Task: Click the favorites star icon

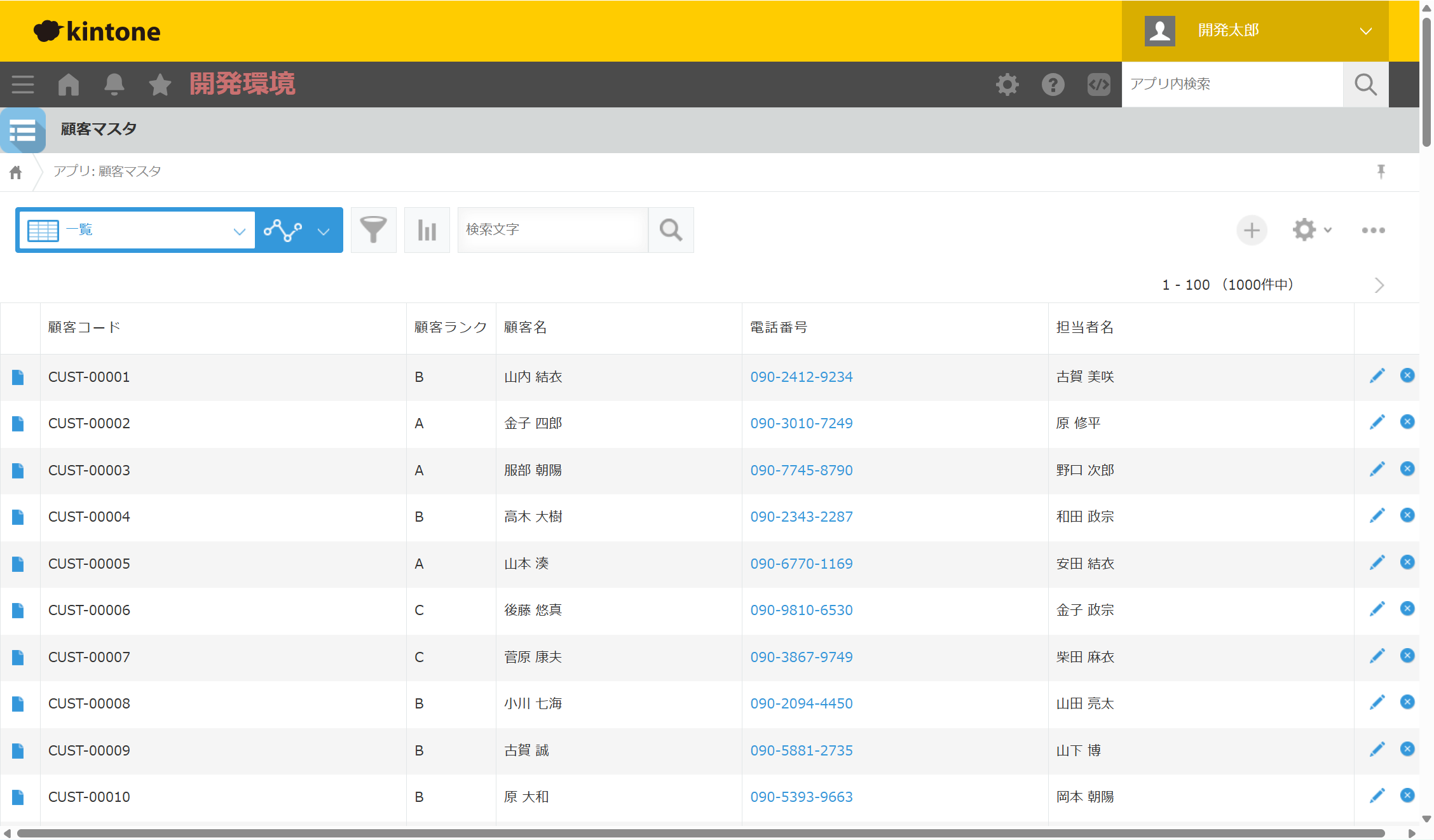Action: click(x=160, y=85)
